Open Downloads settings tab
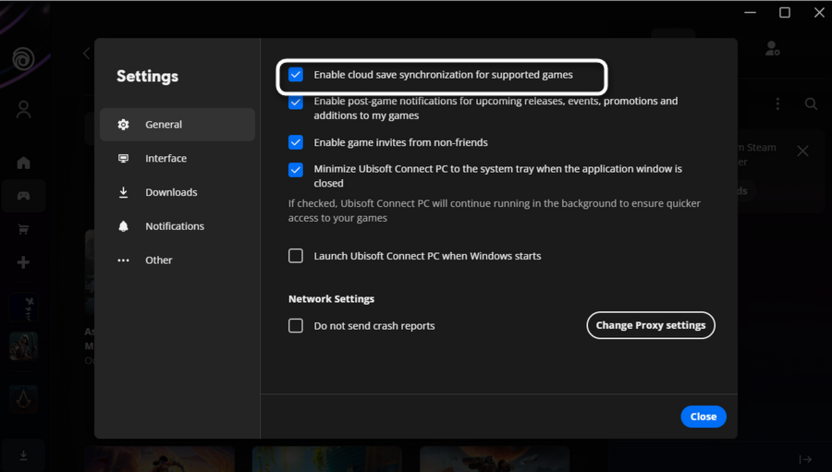 pos(177,193)
